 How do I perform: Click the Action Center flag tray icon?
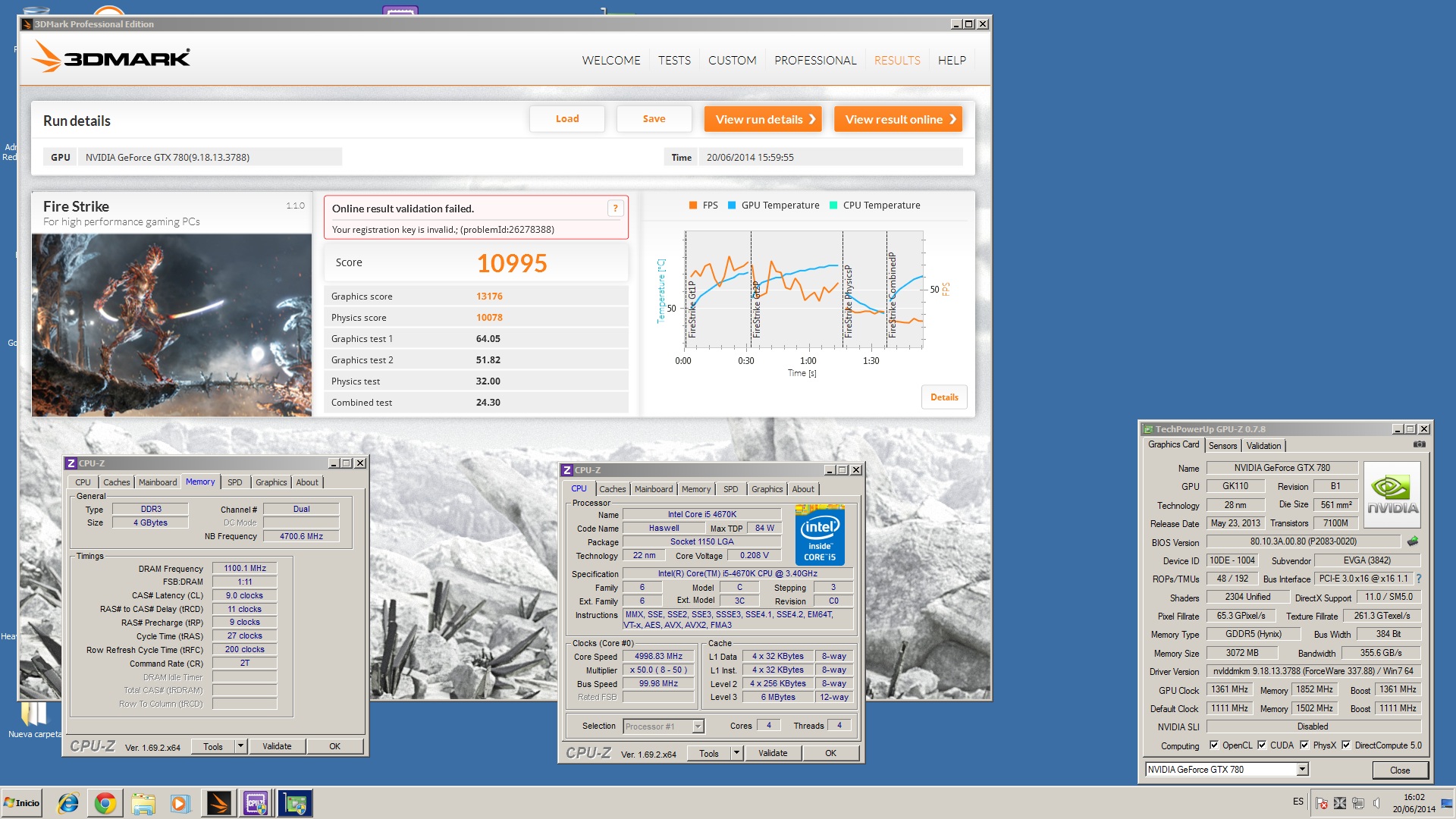(1322, 803)
